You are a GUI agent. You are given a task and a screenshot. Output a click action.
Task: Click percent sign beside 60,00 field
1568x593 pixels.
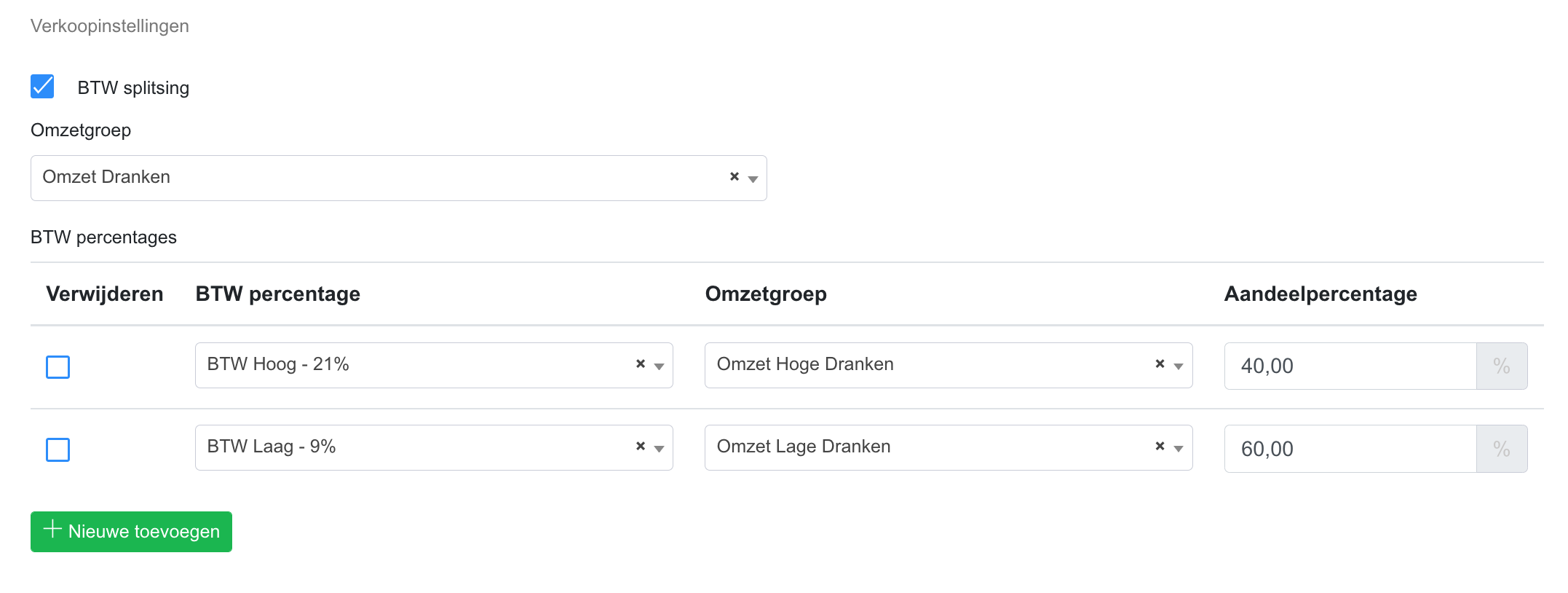(x=1501, y=449)
